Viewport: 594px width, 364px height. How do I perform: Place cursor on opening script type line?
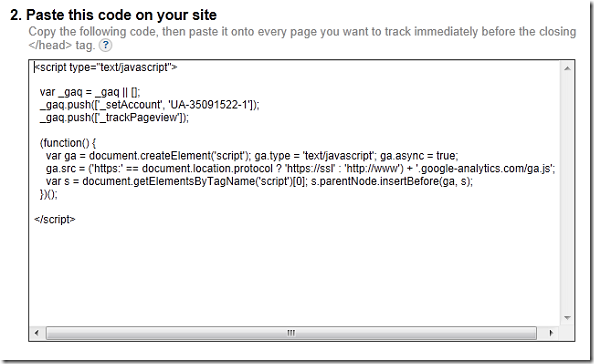tap(106, 67)
